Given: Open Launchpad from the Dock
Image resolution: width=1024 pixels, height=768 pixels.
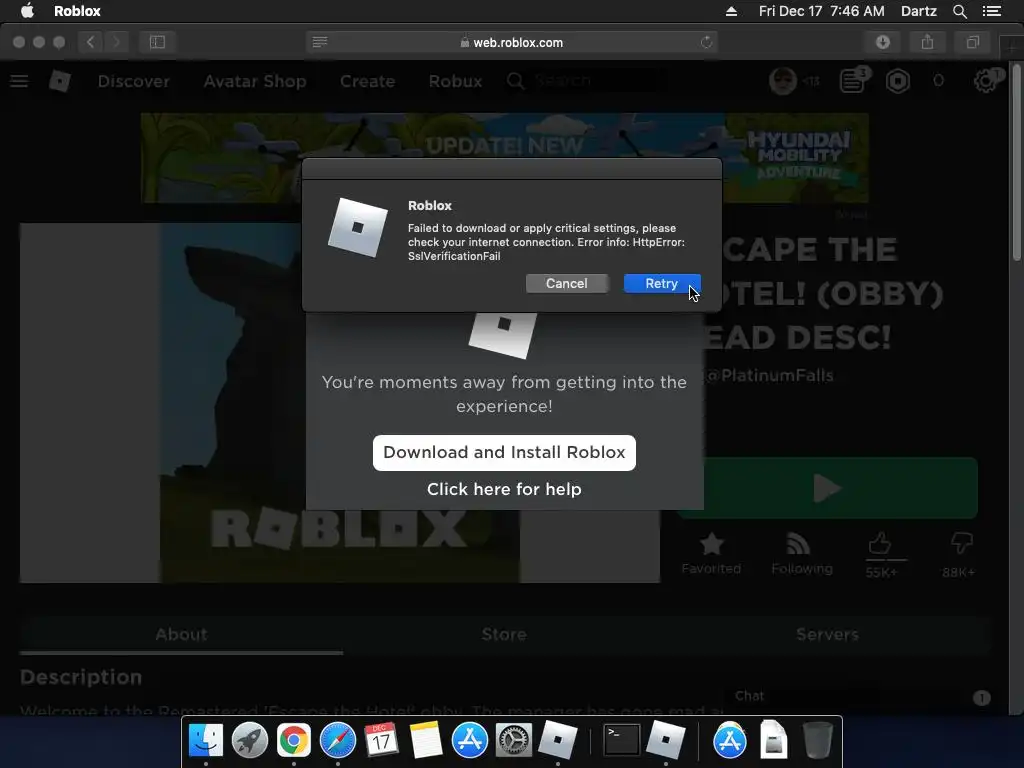Looking at the screenshot, I should (x=249, y=741).
